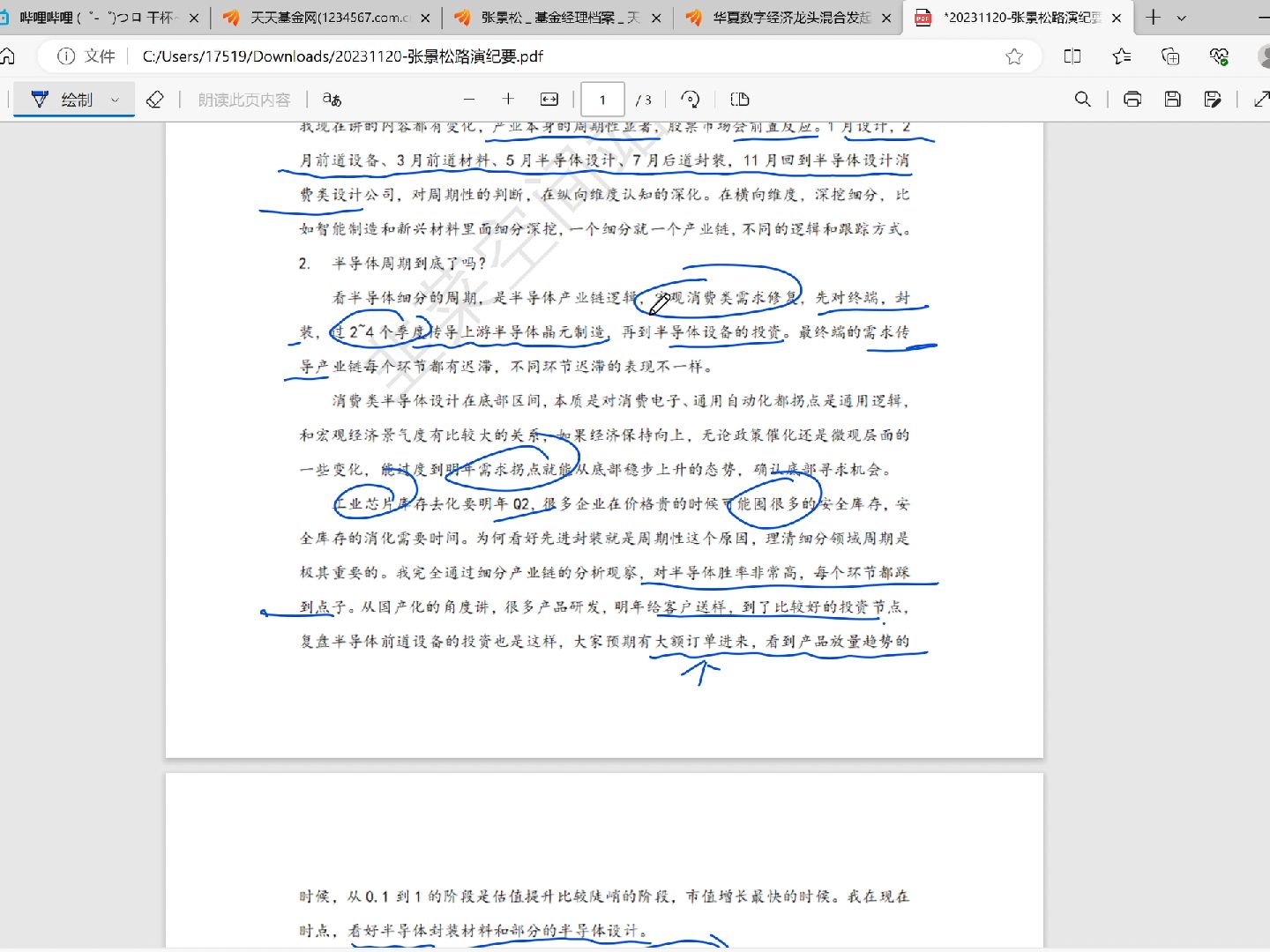Open the Collections icon
This screenshot has width=1270, height=952.
1170,56
